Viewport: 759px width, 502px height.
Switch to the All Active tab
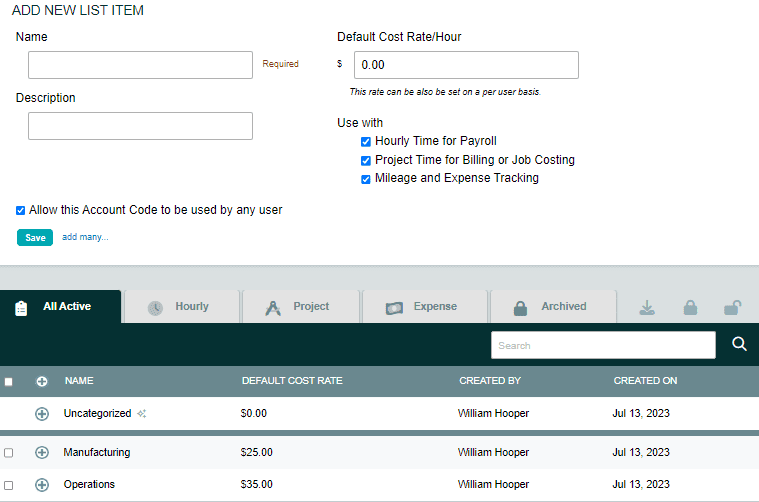click(61, 306)
